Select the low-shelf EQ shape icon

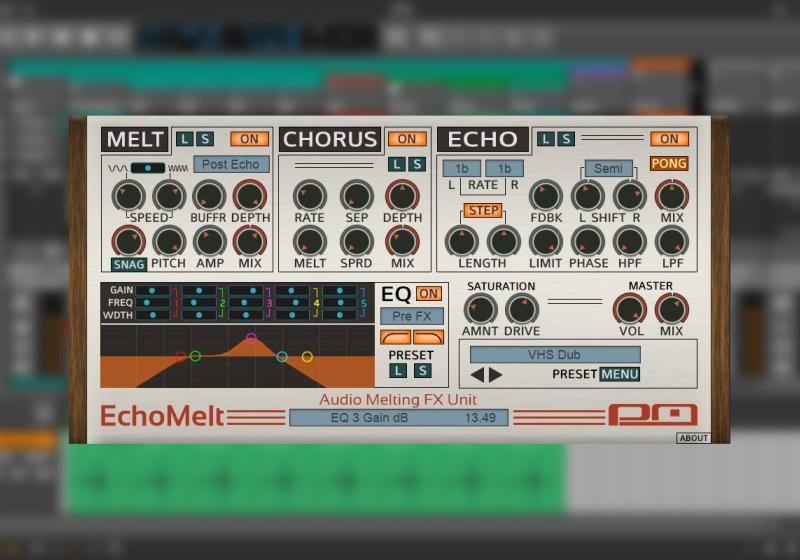395,337
